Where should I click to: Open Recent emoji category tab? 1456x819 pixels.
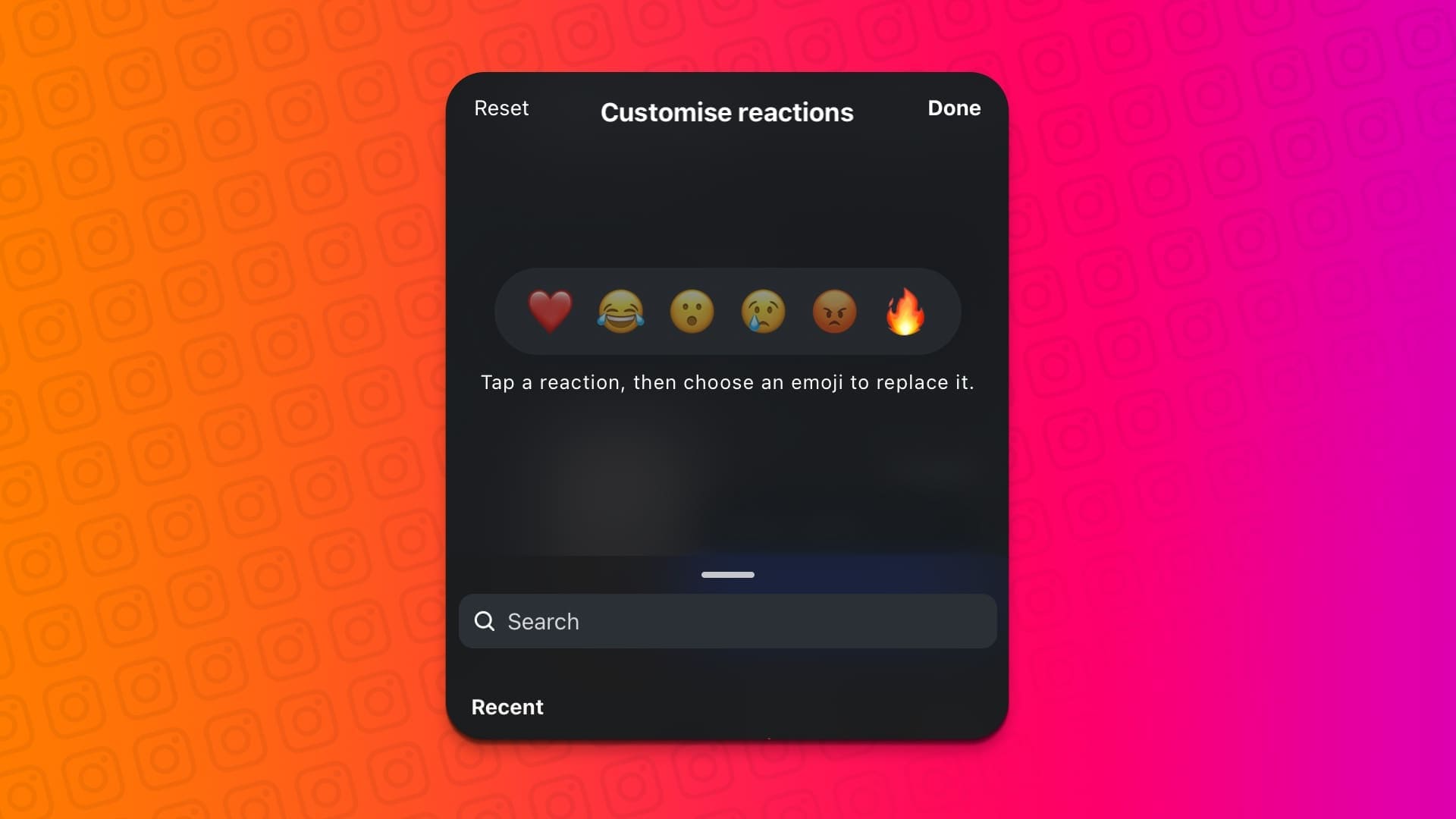(507, 706)
